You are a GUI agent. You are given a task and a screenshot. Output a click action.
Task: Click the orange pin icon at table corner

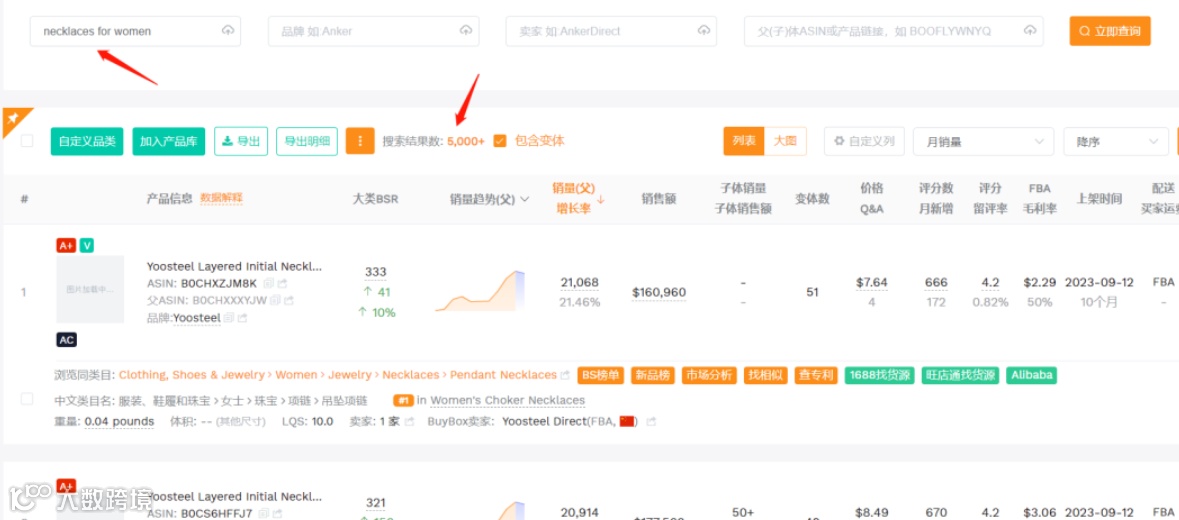pyautogui.click(x=14, y=119)
